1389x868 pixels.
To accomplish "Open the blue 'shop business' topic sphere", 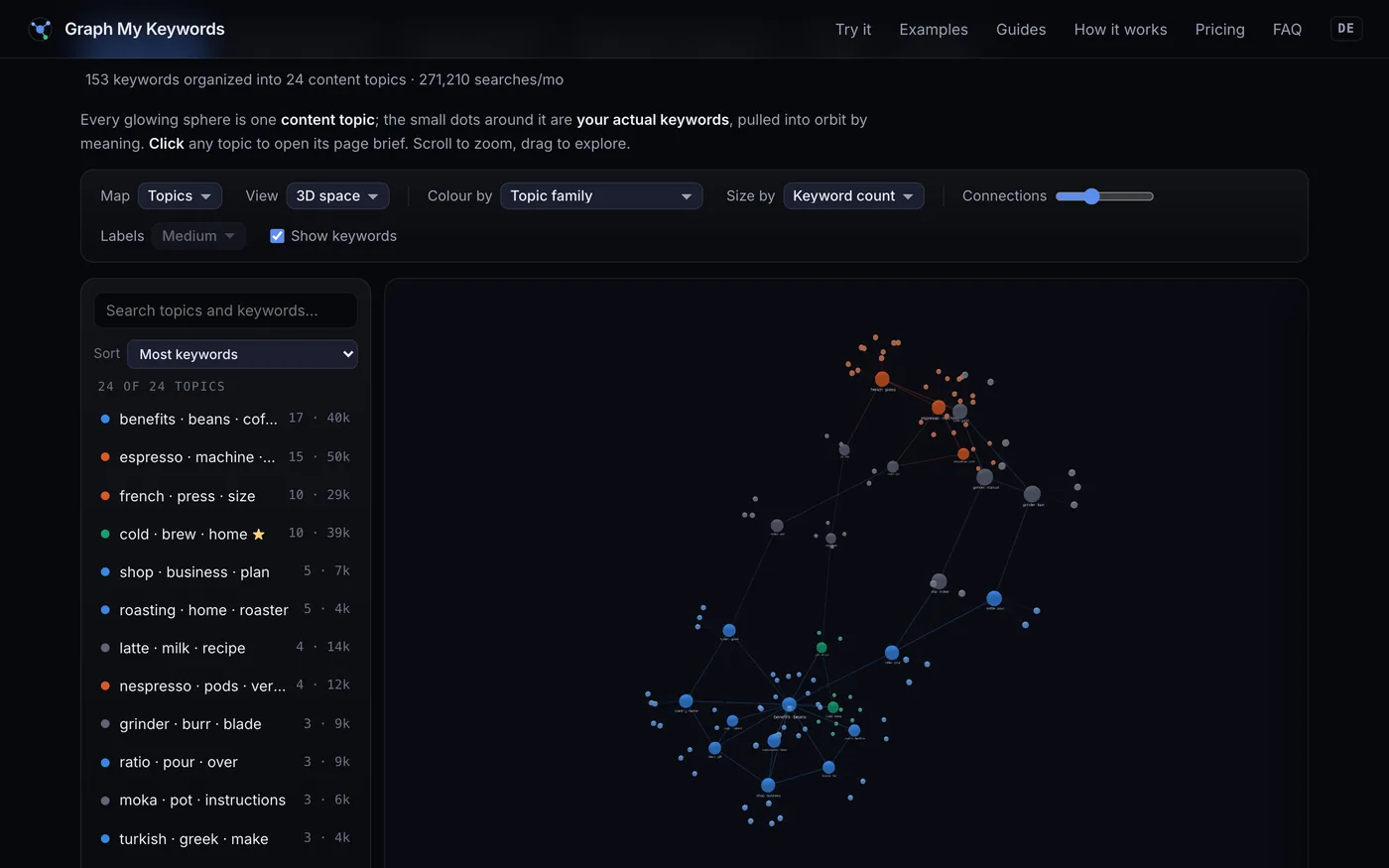I will [x=768, y=786].
